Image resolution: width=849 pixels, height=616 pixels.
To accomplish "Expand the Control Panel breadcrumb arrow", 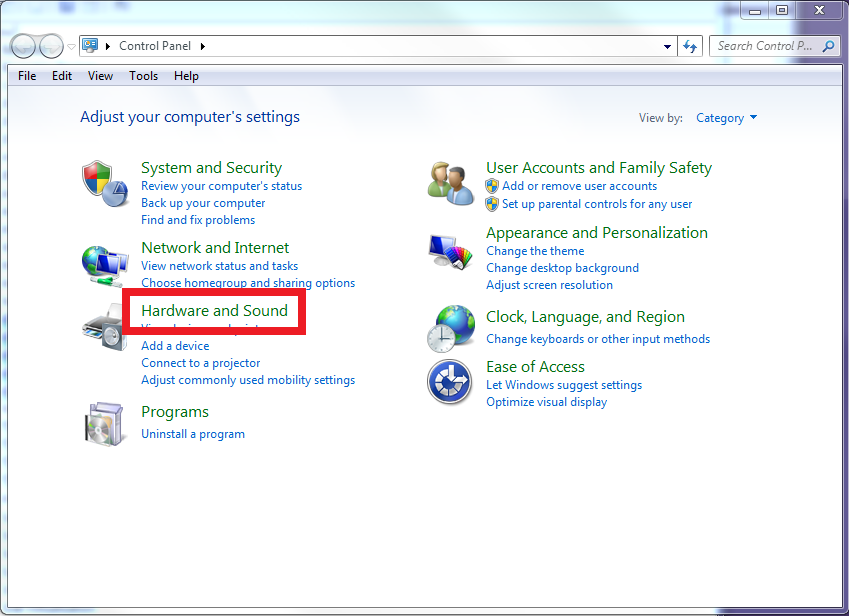I will tap(203, 46).
